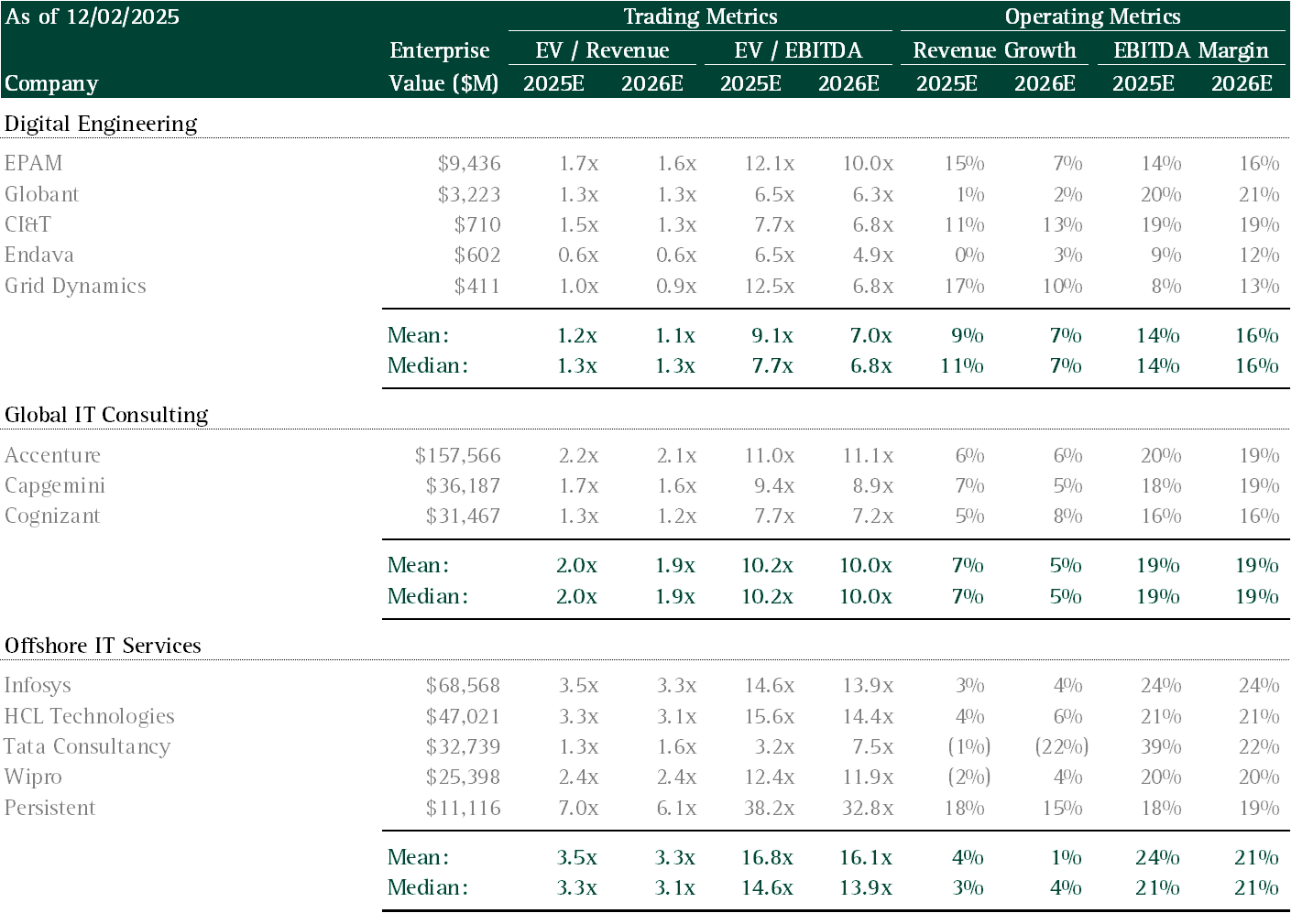The height and width of the screenshot is (924, 1291).
Task: Select Globant's enterprise value of $3,223
Action: click(469, 194)
